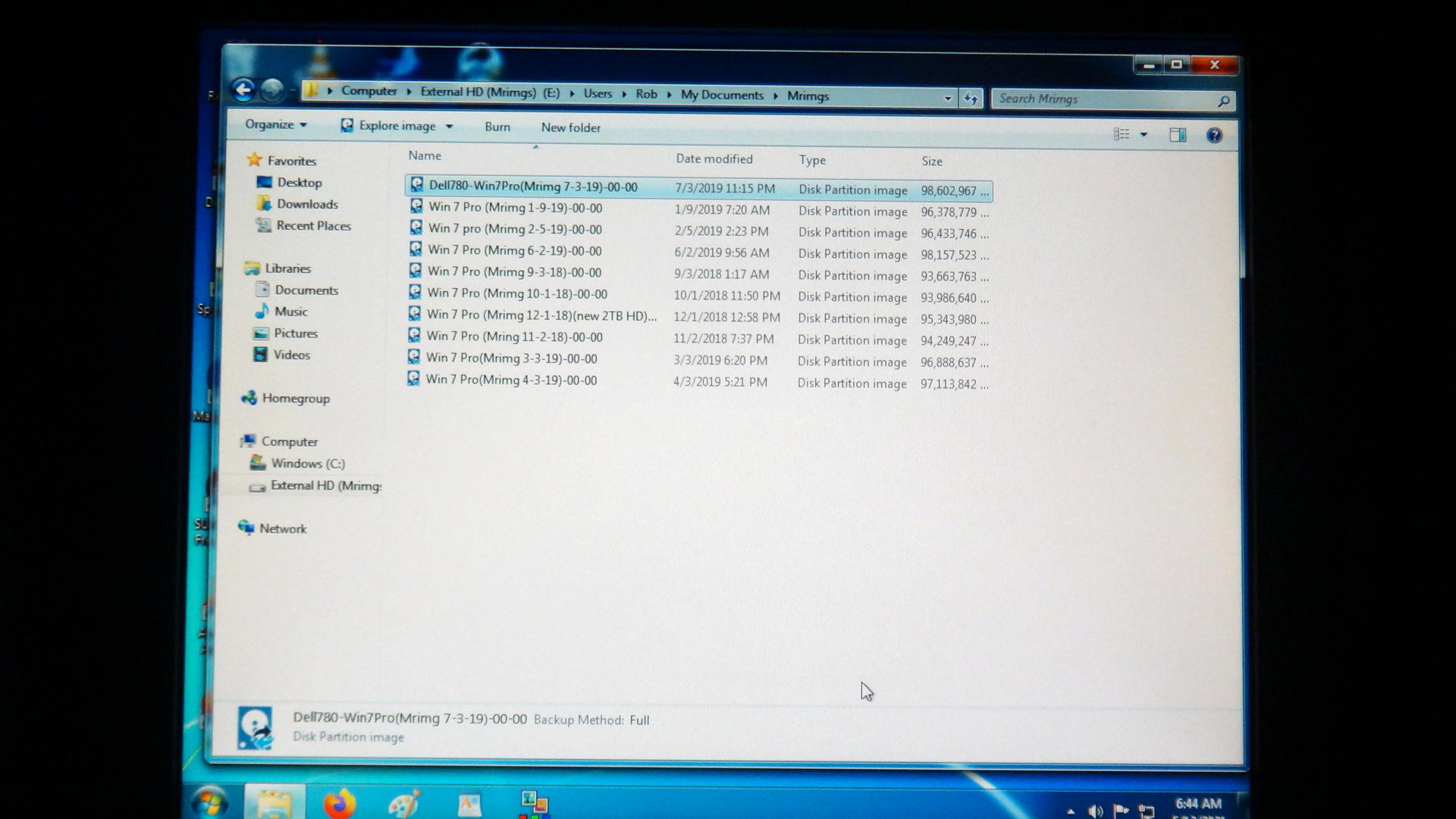Select Libraries in navigation pane
1456x819 pixels.
point(287,268)
